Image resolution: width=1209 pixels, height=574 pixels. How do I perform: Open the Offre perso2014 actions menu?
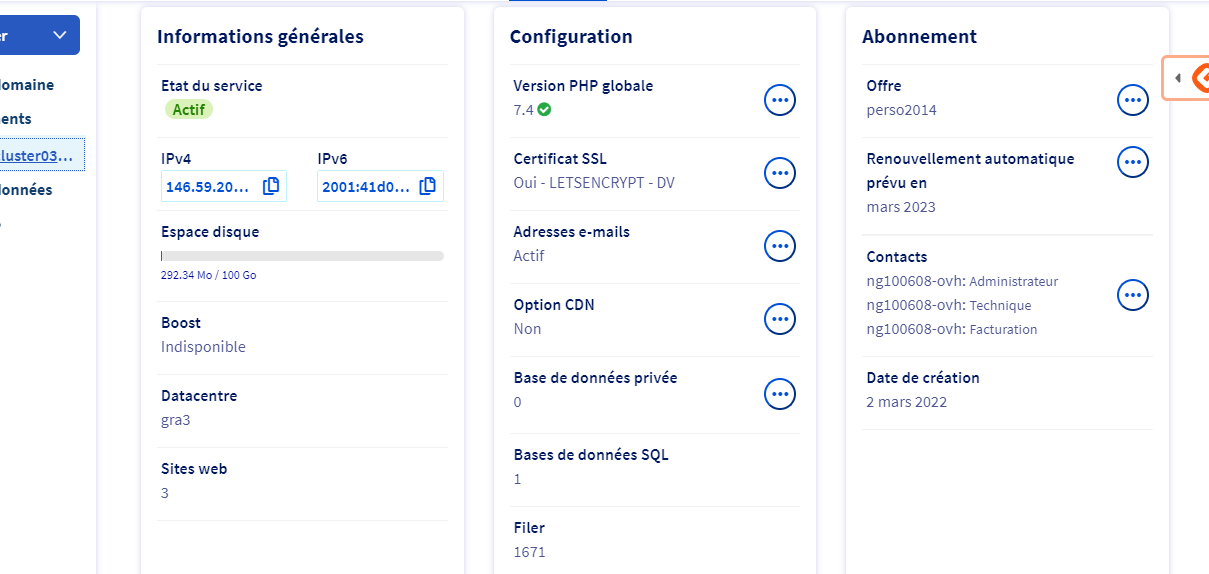coord(1132,100)
